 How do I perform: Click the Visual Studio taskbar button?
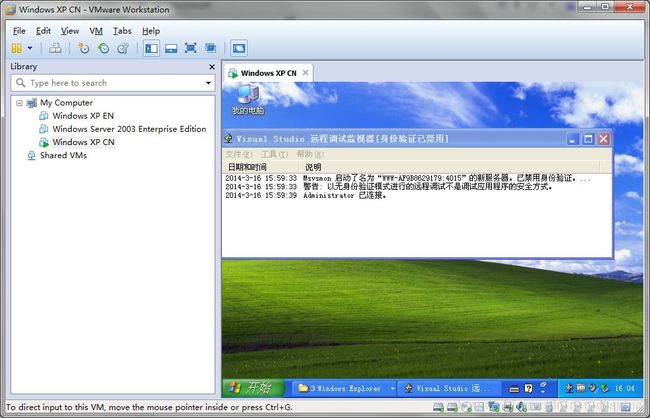[x=449, y=389]
